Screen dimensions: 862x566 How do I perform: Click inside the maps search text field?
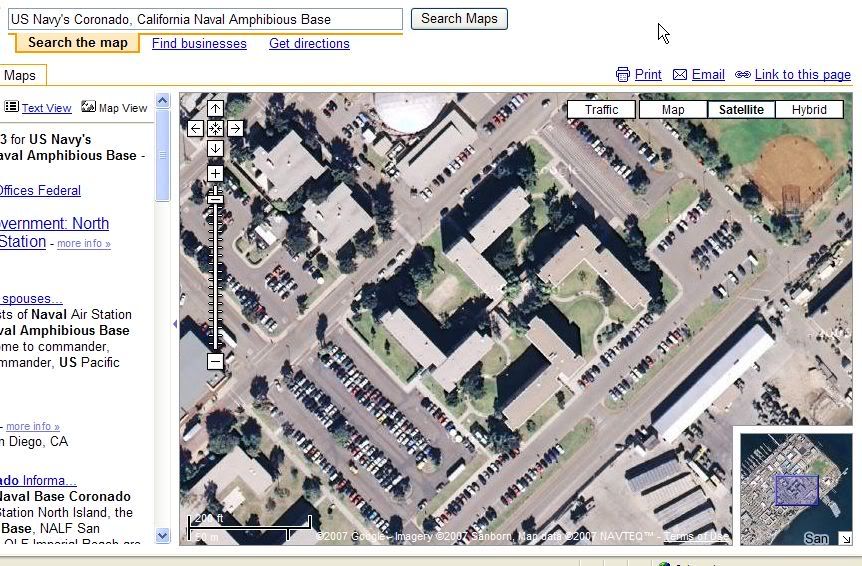click(204, 19)
